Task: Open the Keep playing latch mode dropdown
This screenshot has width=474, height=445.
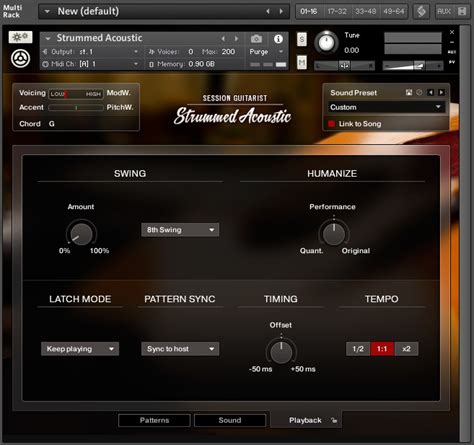Action: (80, 349)
